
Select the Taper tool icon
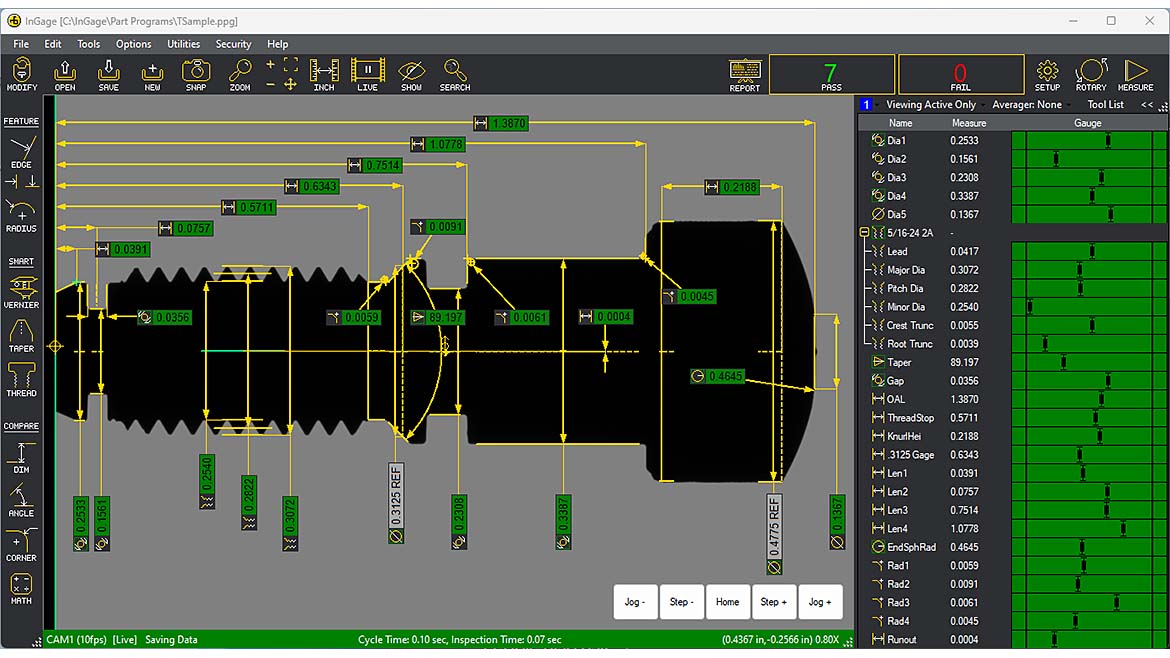21,336
